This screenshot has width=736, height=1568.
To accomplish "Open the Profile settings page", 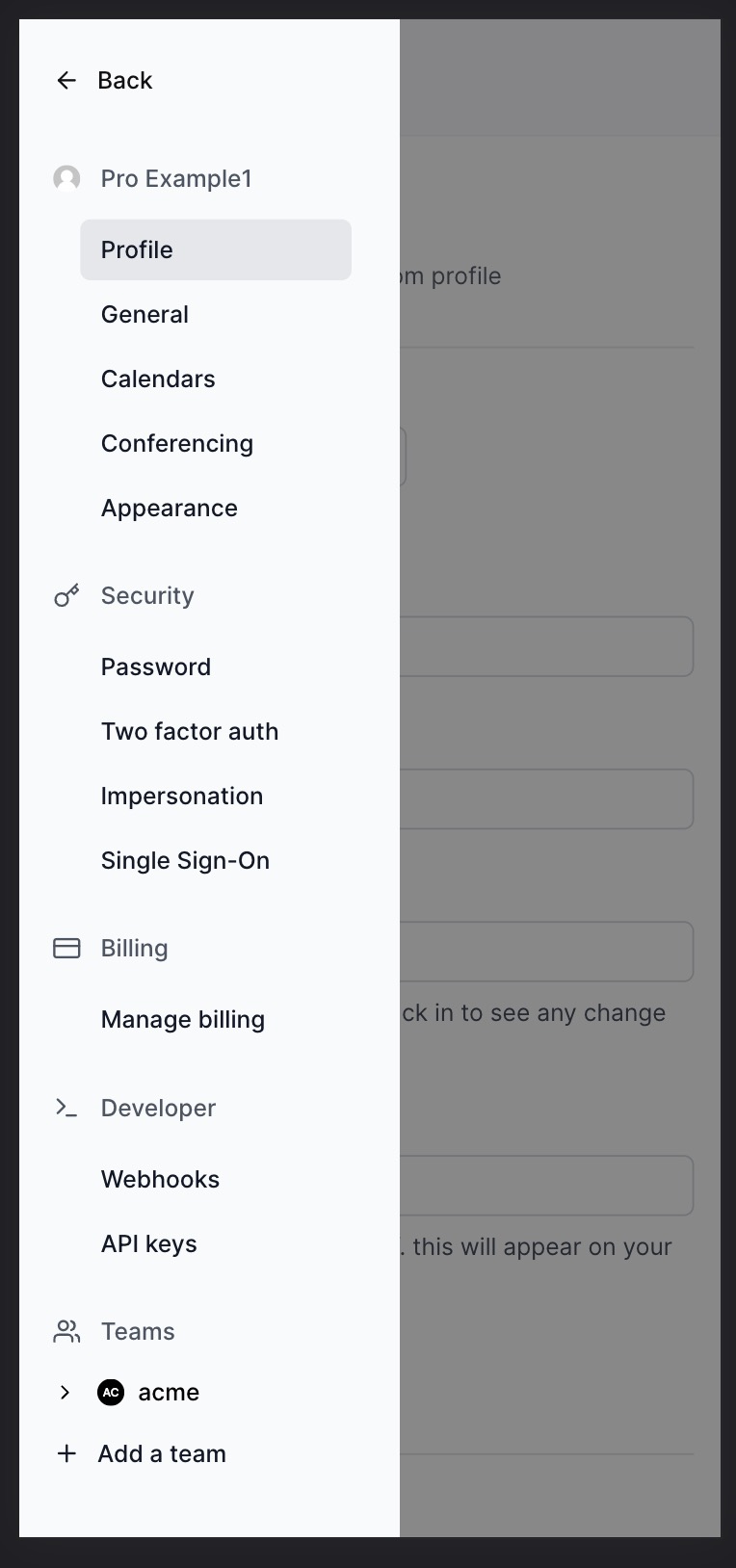I will point(216,249).
